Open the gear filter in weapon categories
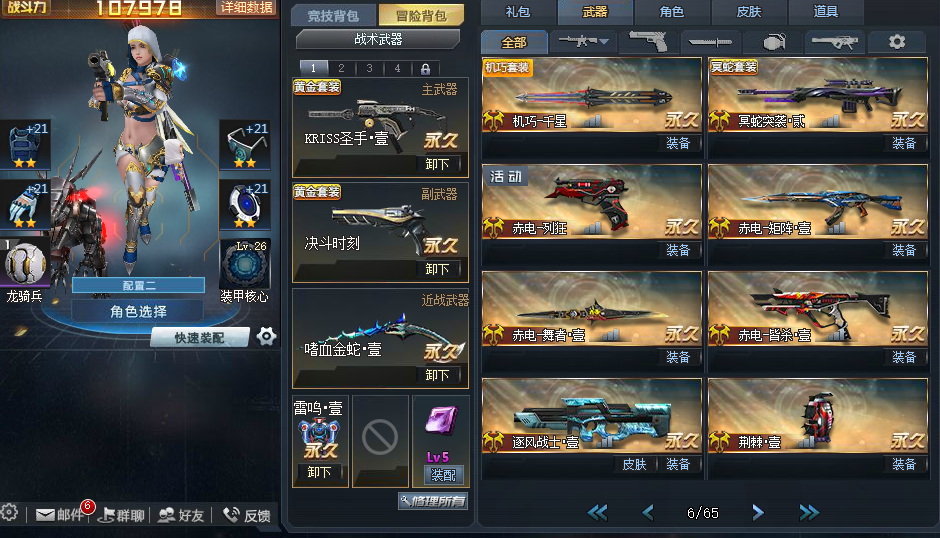940x538 pixels. 897,42
